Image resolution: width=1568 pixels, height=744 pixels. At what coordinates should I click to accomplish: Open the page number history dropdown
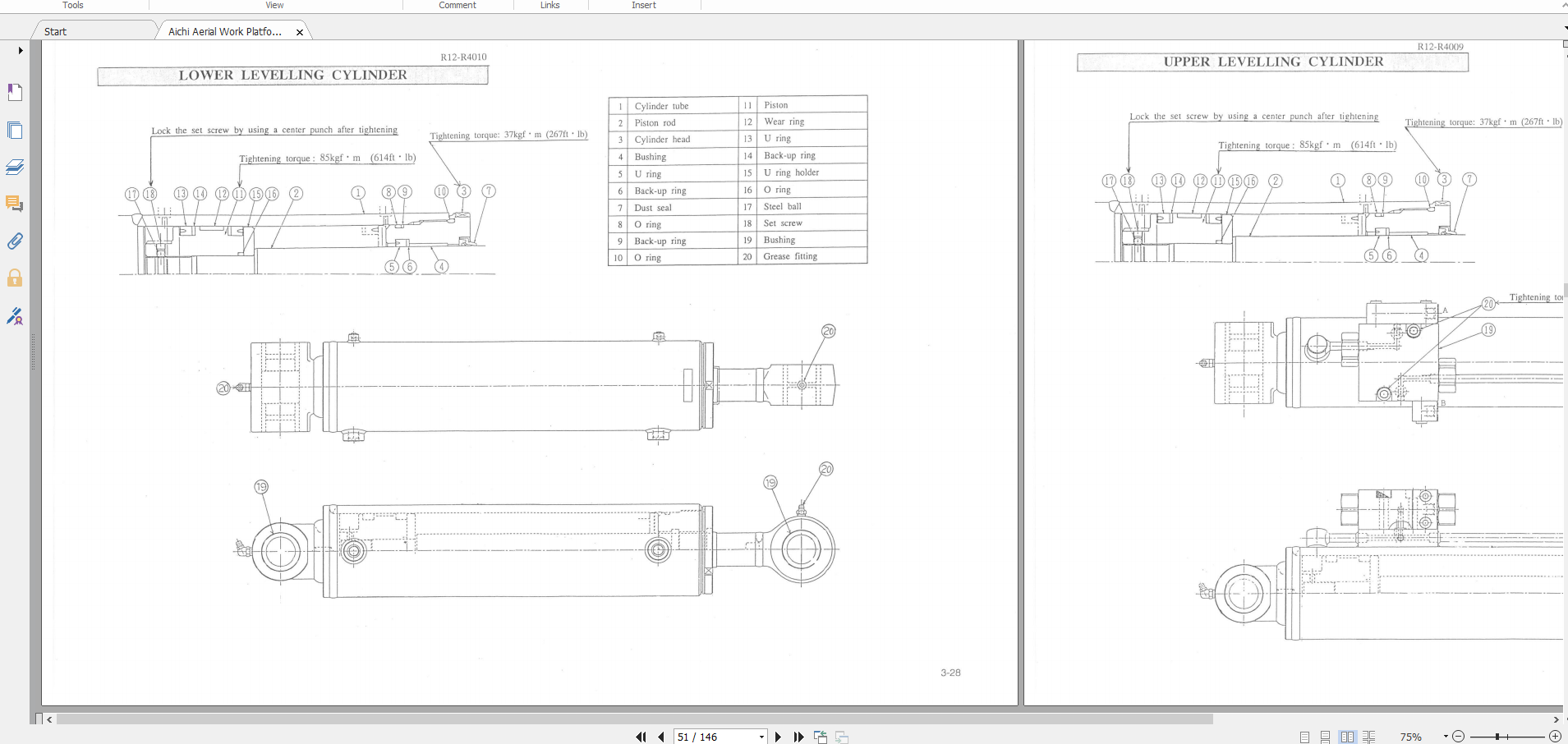(761, 737)
